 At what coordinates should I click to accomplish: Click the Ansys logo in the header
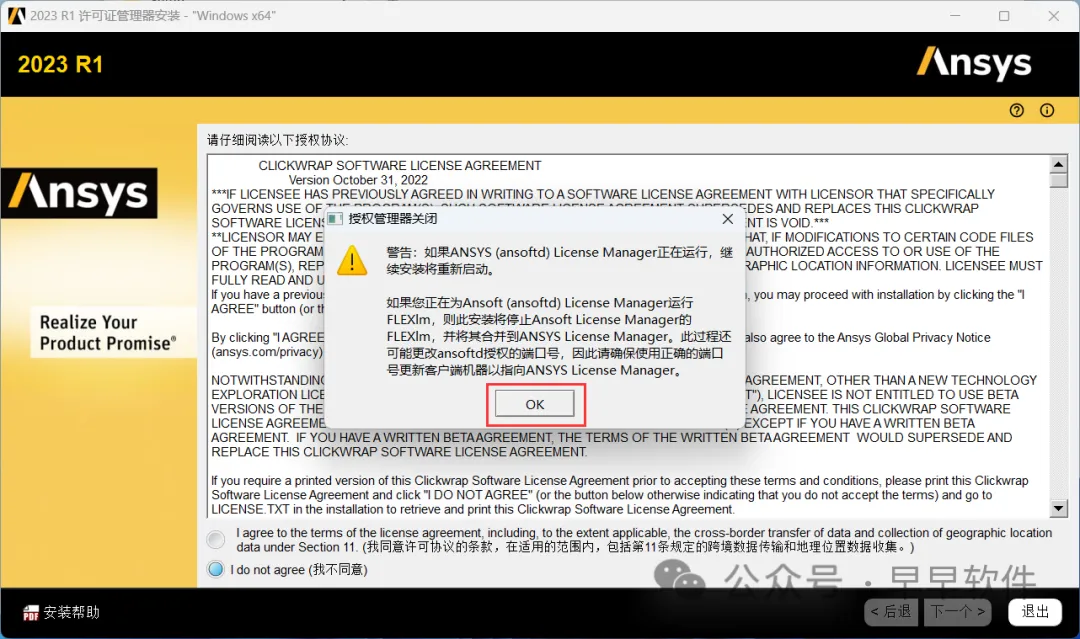[x=974, y=64]
